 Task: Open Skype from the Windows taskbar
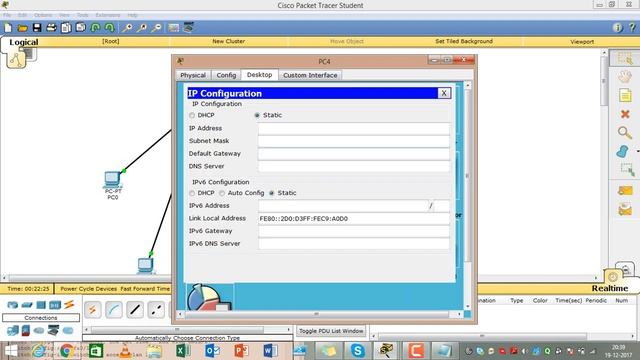tap(358, 351)
